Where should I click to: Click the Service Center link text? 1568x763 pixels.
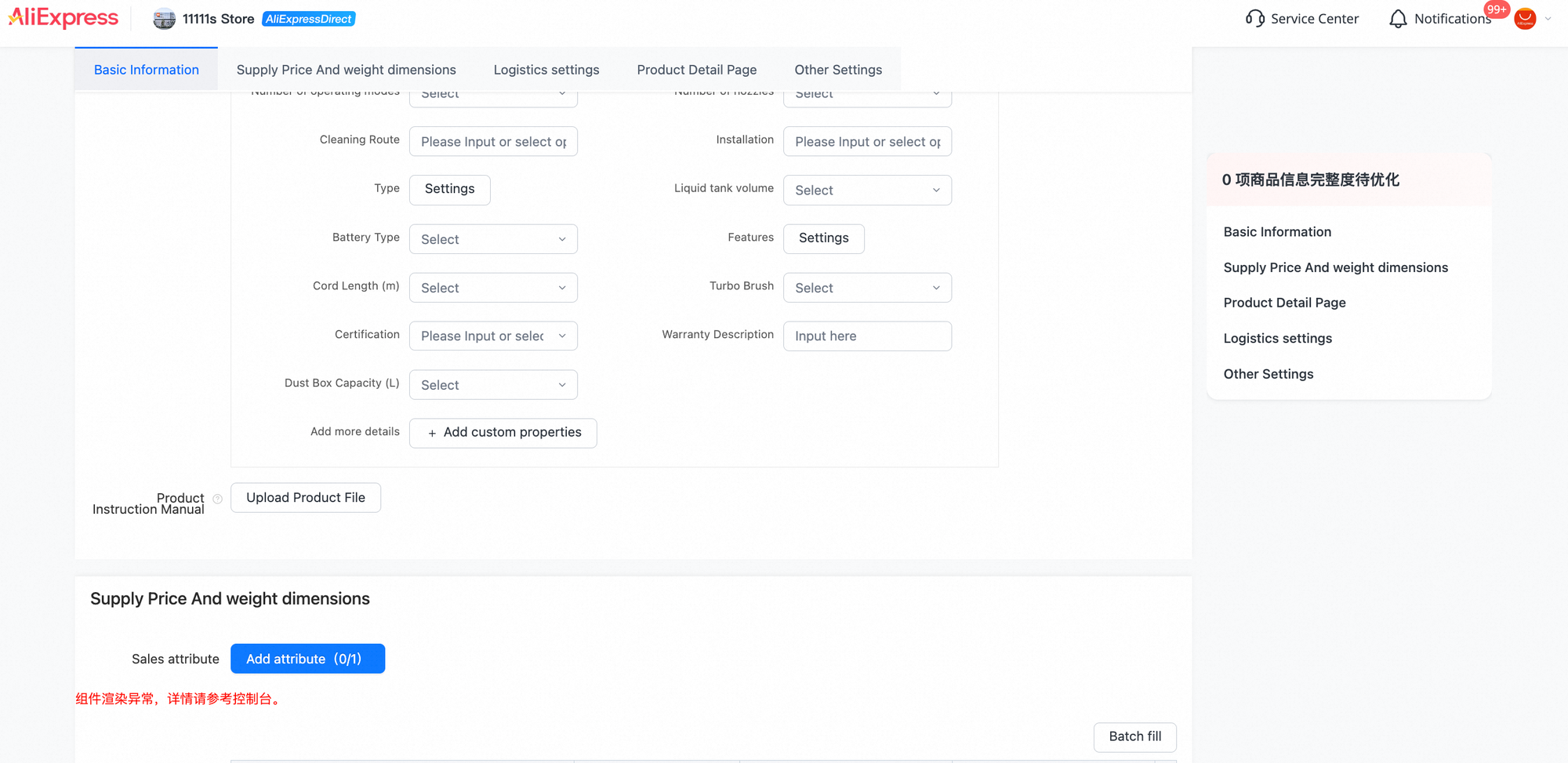[1315, 19]
